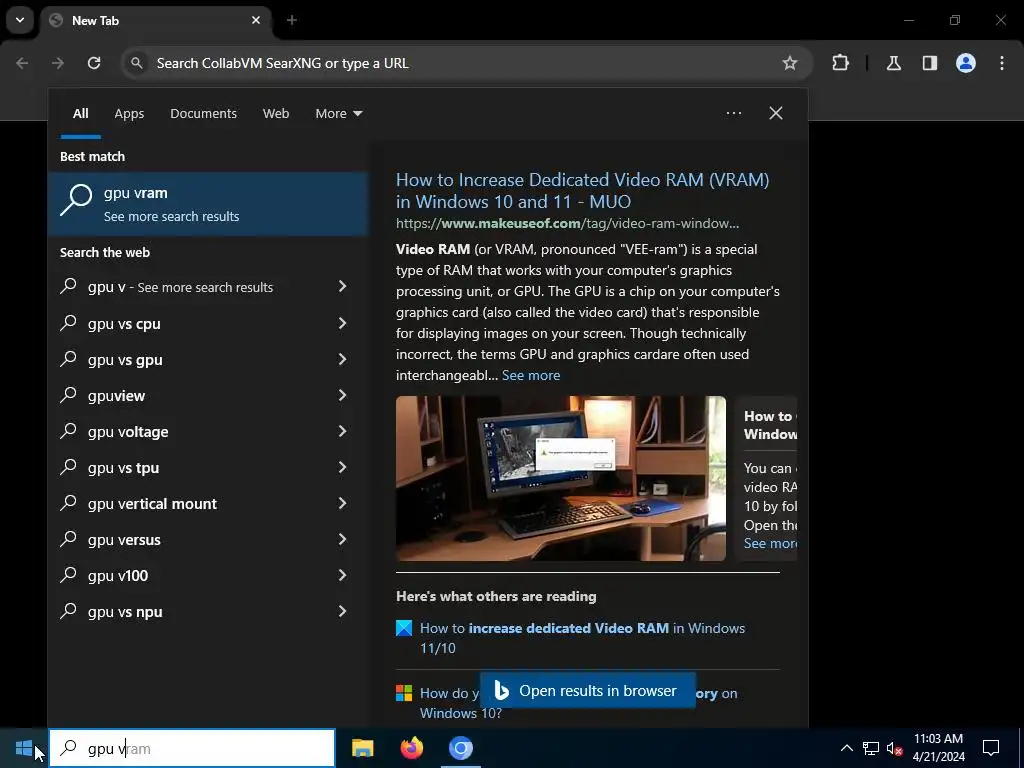Expand the gpu vs tpu suggestion arrow
1024x768 pixels.
point(342,467)
